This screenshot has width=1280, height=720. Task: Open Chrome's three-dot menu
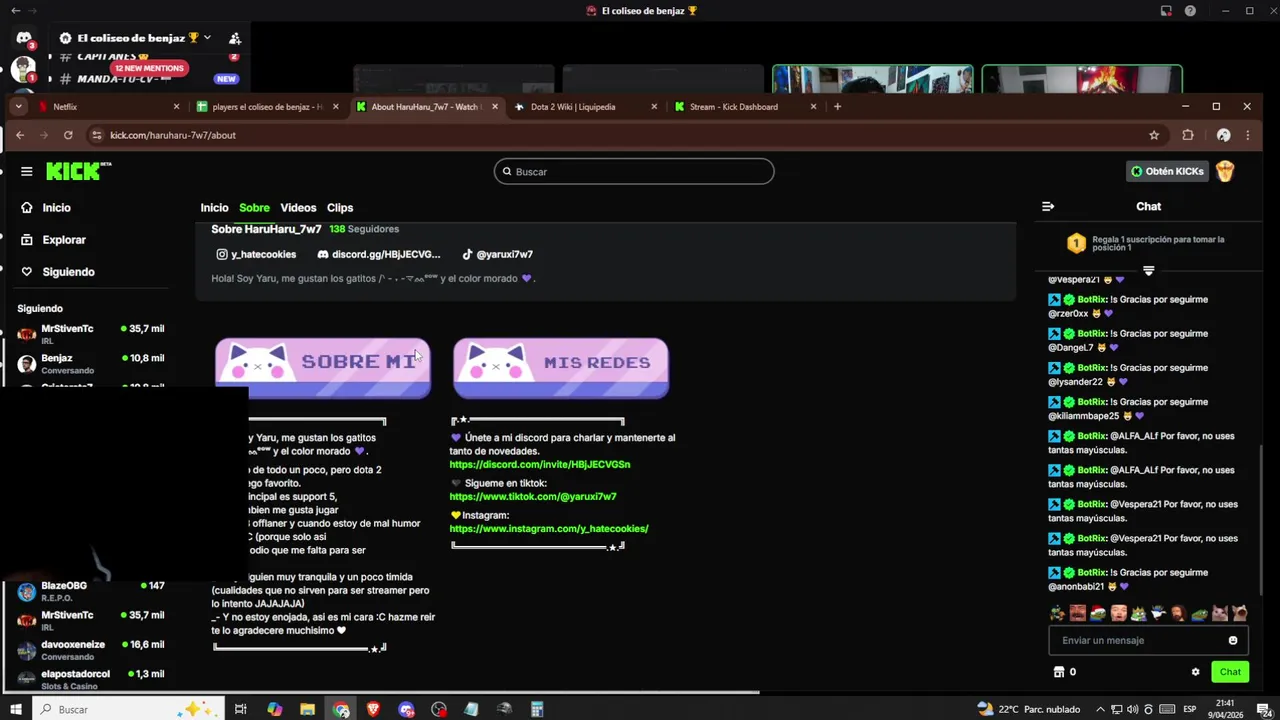pos(1248,135)
